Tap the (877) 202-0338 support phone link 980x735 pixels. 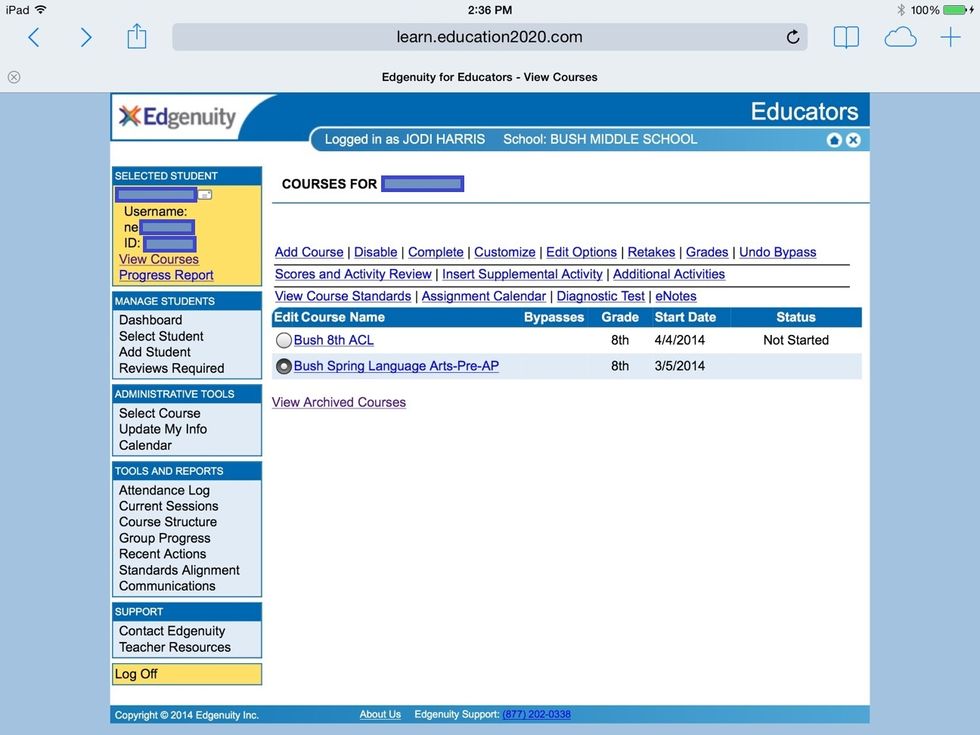point(536,714)
